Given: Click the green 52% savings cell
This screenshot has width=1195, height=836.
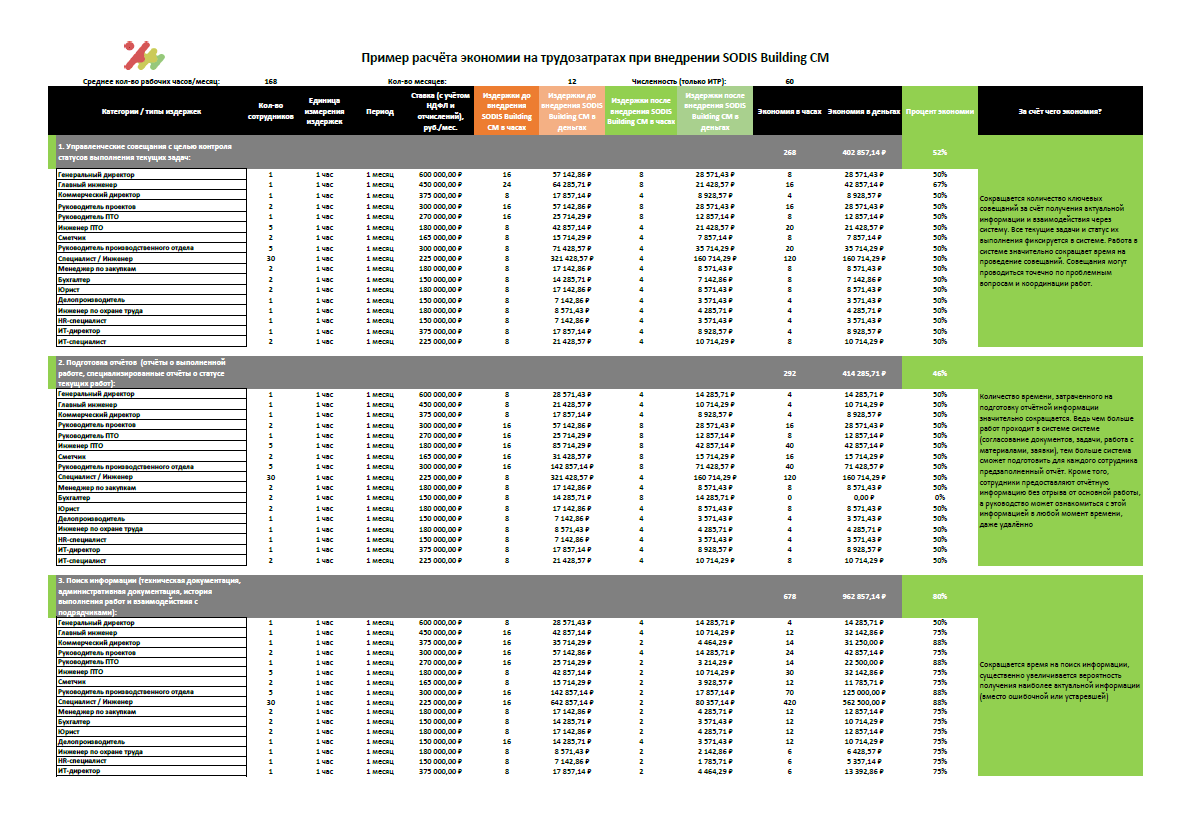Looking at the screenshot, I should click(942, 150).
